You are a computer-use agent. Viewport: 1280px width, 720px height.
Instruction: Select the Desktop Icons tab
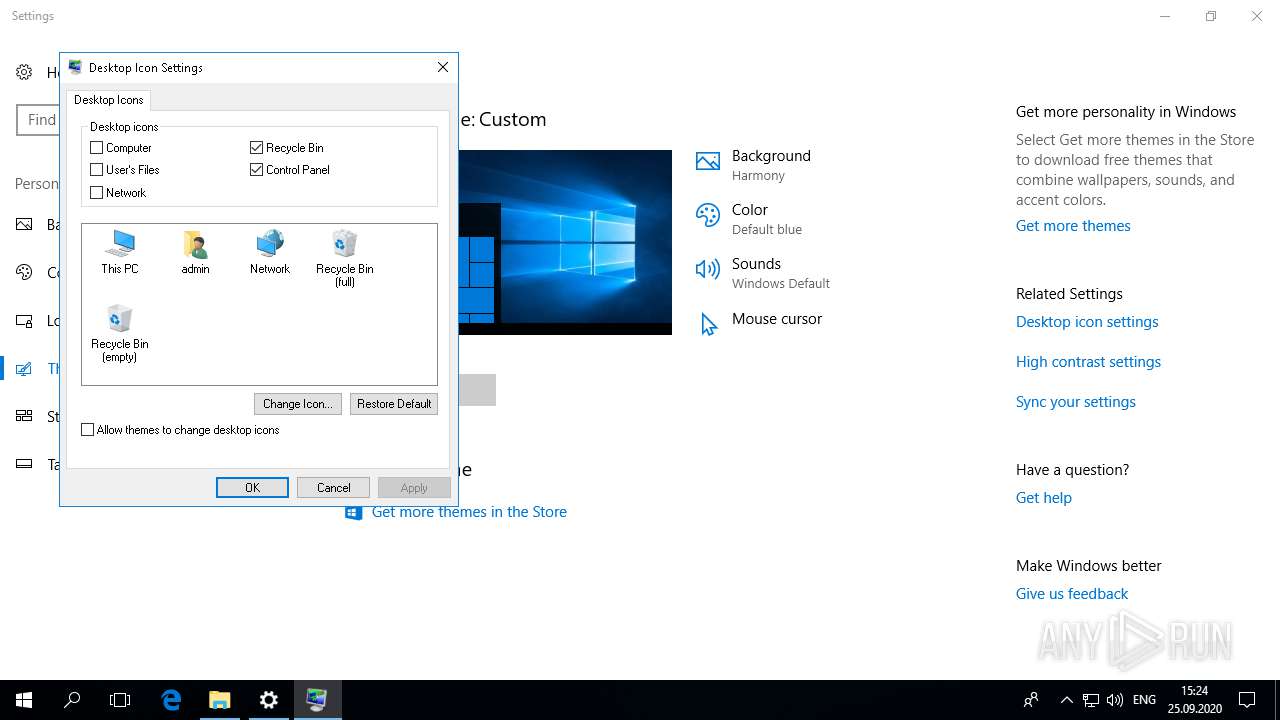pos(109,100)
